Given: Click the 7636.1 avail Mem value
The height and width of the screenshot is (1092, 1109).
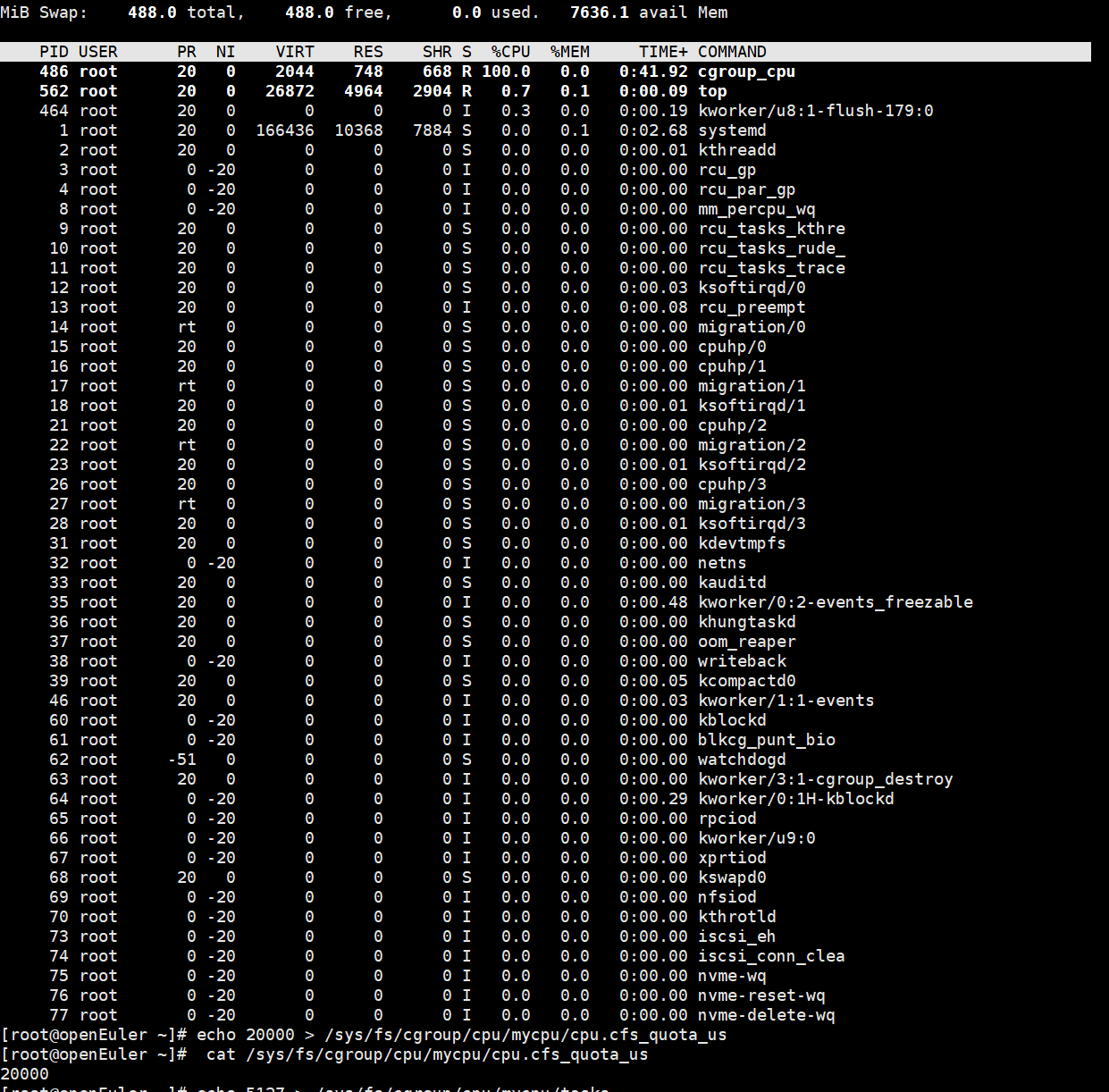Looking at the screenshot, I should (x=599, y=13).
